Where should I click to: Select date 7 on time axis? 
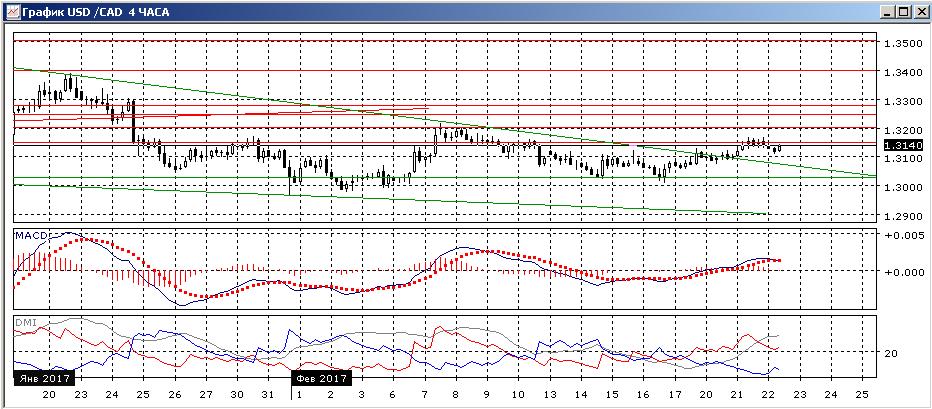pyautogui.click(x=424, y=394)
